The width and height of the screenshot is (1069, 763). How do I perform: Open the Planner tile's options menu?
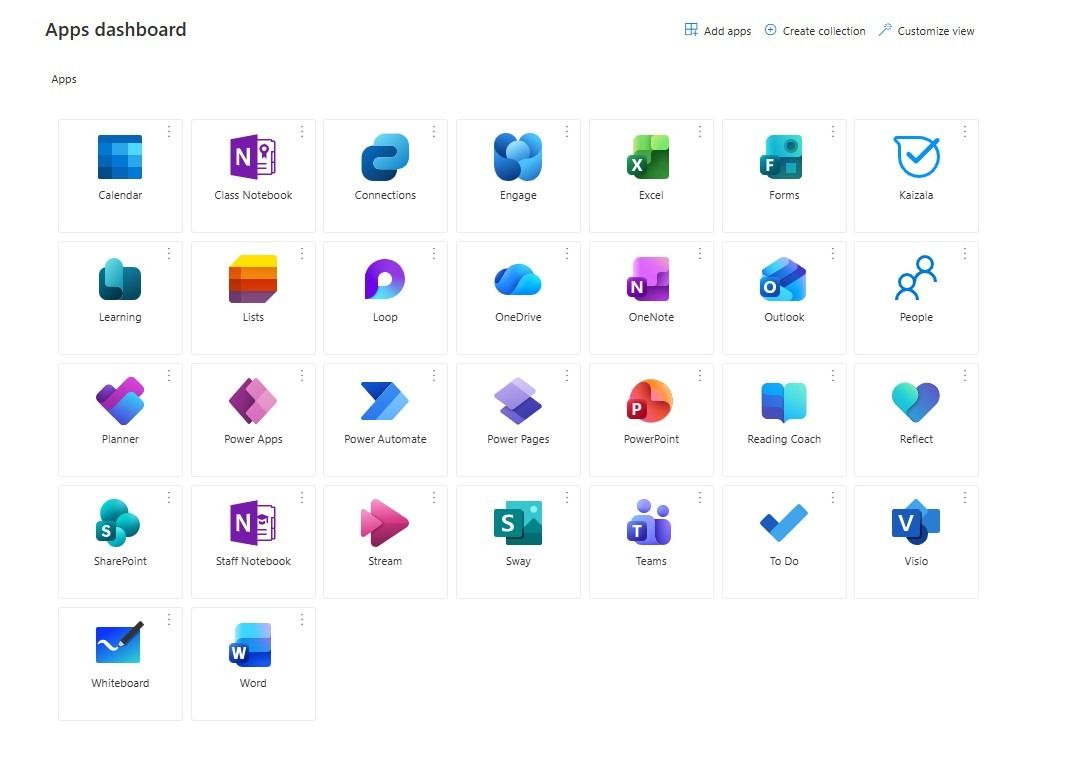pos(168,375)
